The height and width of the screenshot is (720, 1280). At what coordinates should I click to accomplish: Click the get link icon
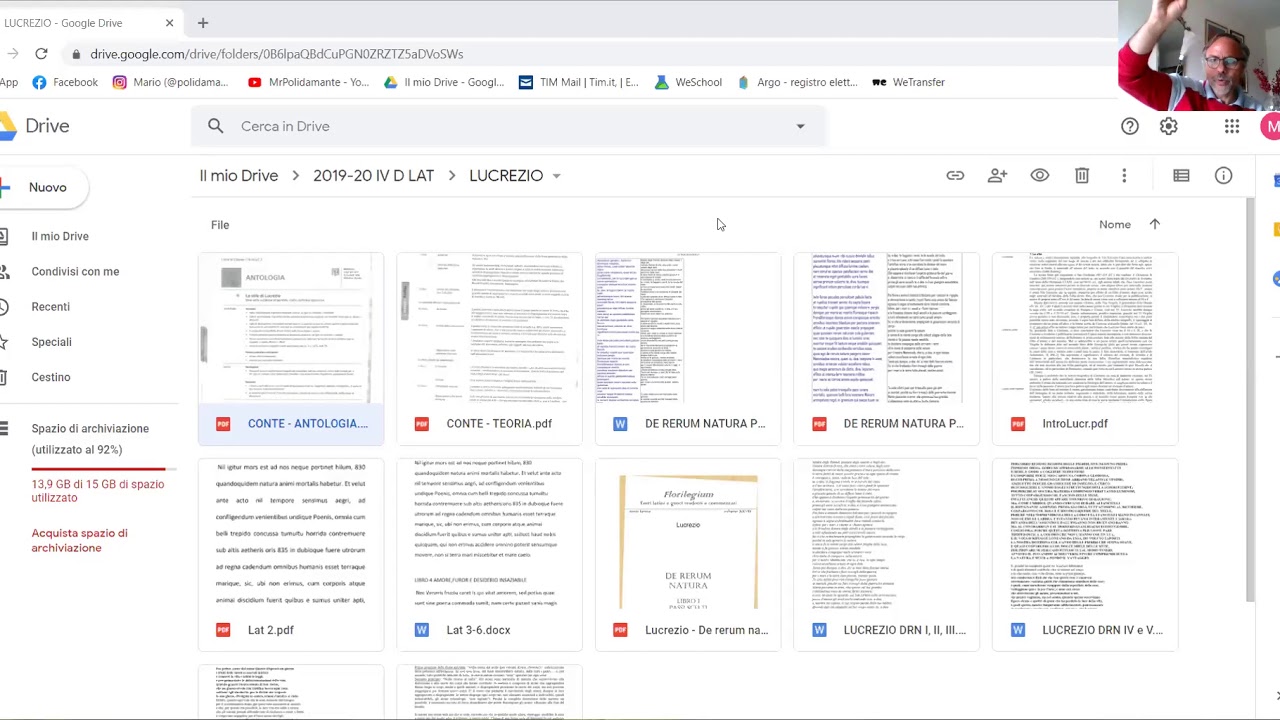[x=955, y=176]
